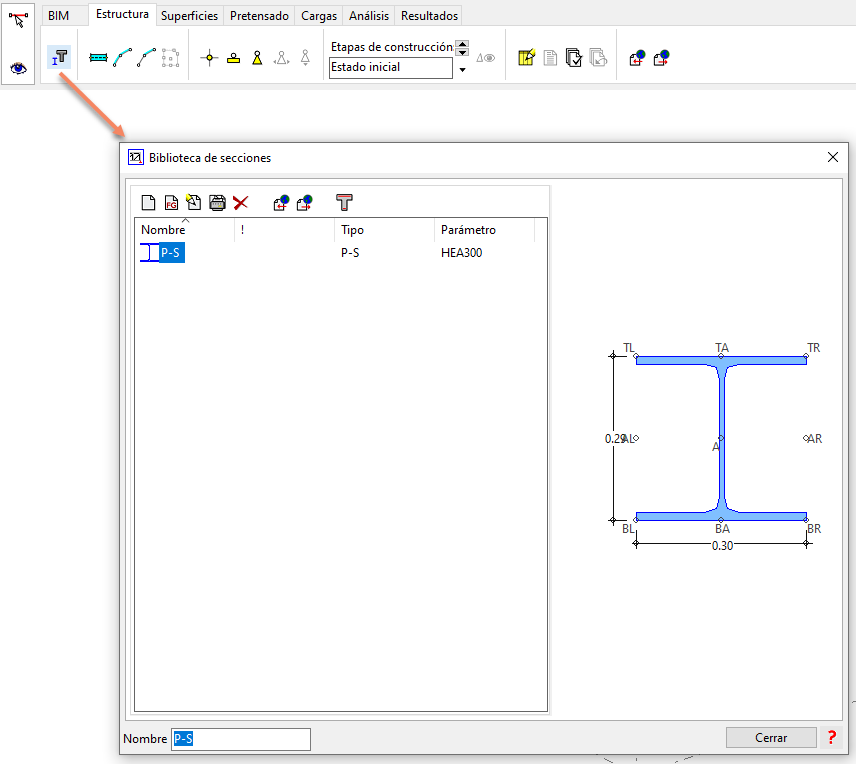Click the Biblioteca de secciones title icon
This screenshot has width=856, height=764.
[135, 157]
